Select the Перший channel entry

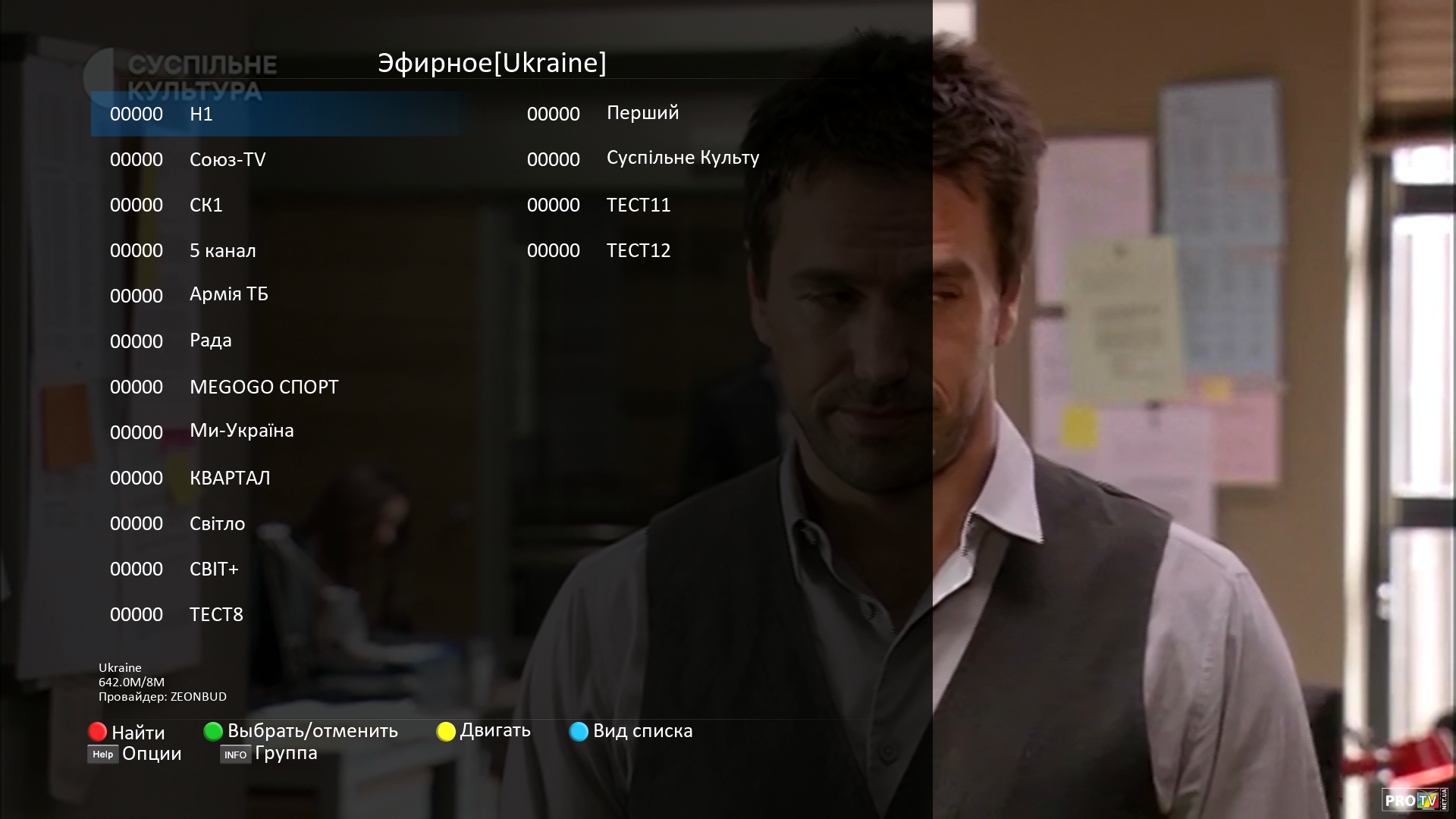(642, 113)
